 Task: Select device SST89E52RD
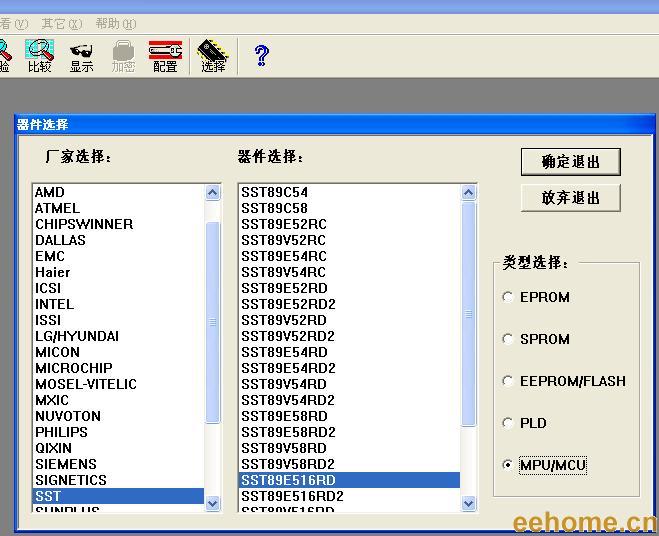349,288
